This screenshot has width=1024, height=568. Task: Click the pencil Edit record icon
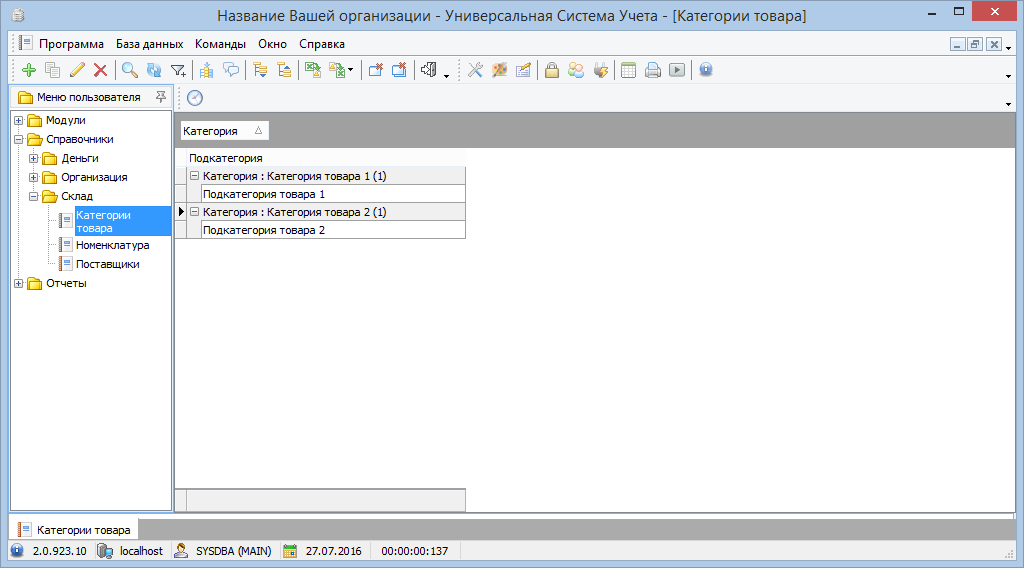coord(77,70)
